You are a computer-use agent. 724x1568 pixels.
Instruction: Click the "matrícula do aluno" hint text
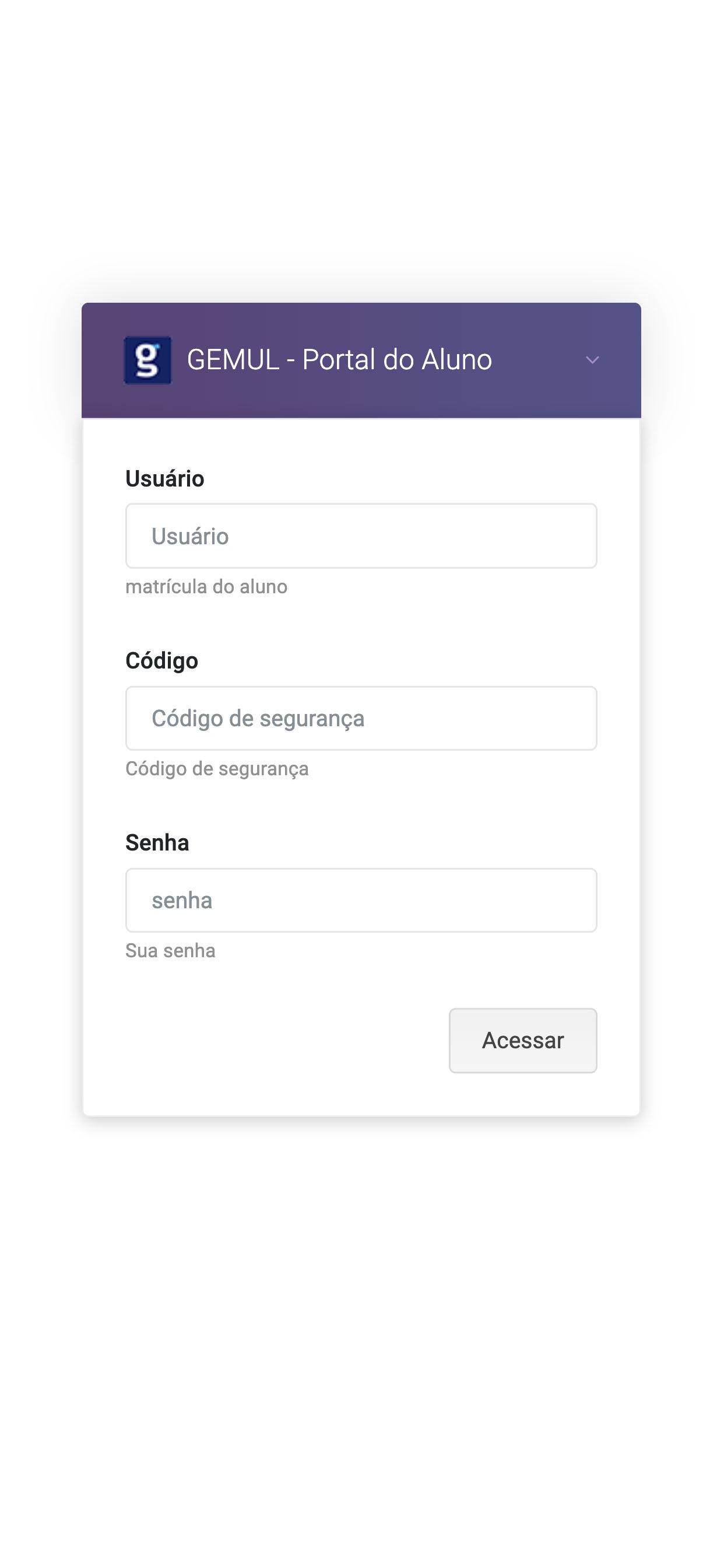click(x=206, y=586)
